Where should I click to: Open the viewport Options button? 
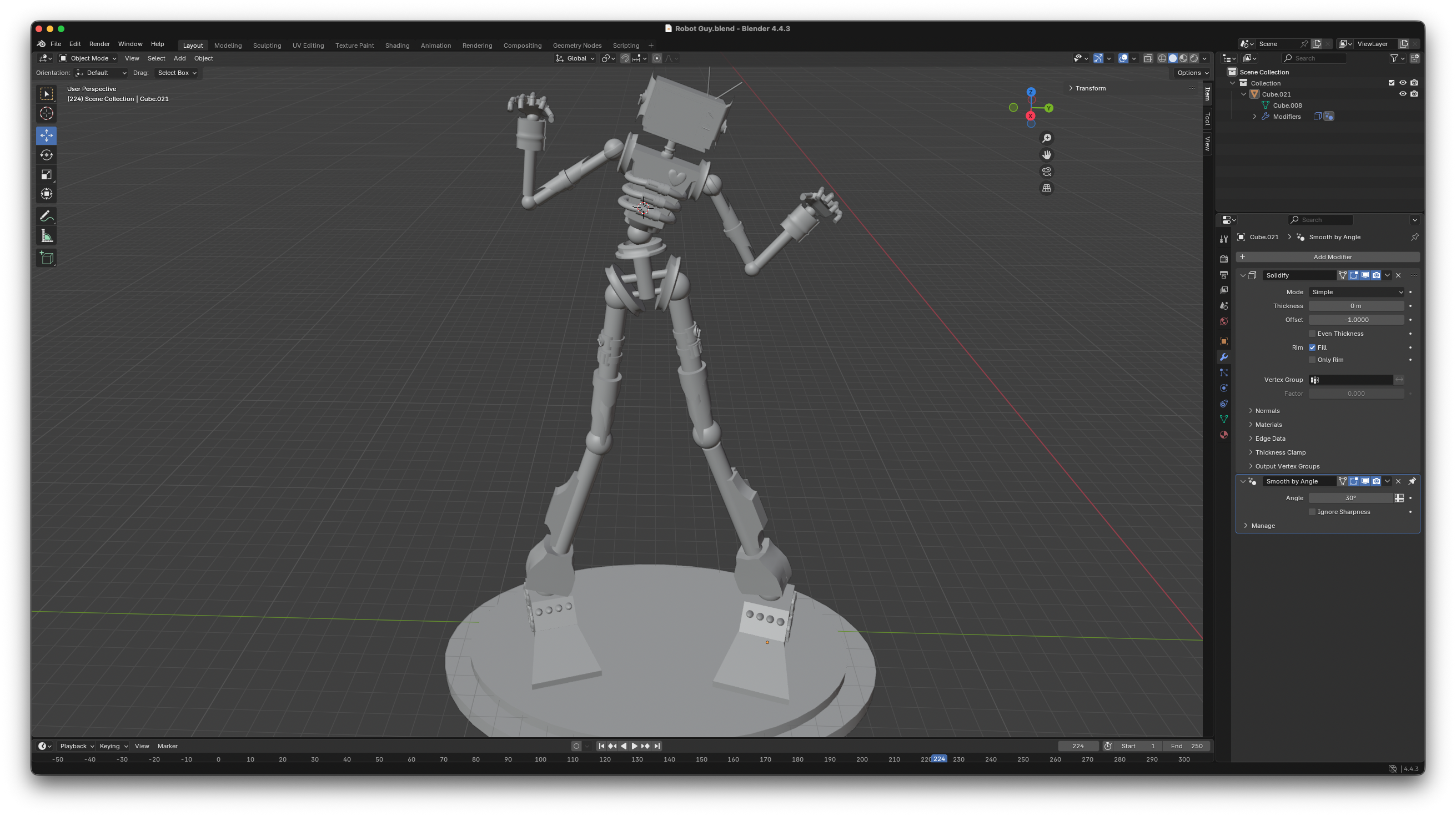1193,73
